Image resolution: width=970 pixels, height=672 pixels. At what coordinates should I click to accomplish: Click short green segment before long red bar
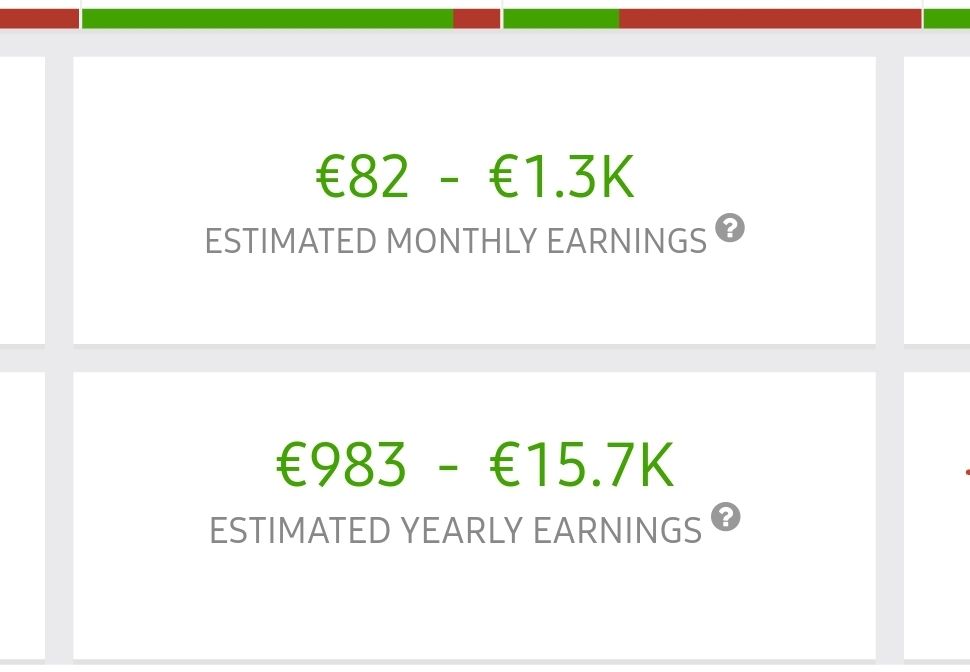[x=561, y=18]
